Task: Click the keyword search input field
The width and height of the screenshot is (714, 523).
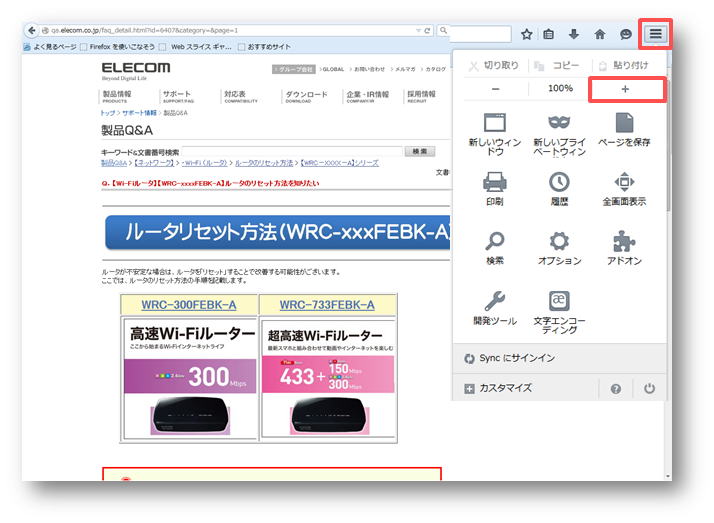Action: point(291,152)
